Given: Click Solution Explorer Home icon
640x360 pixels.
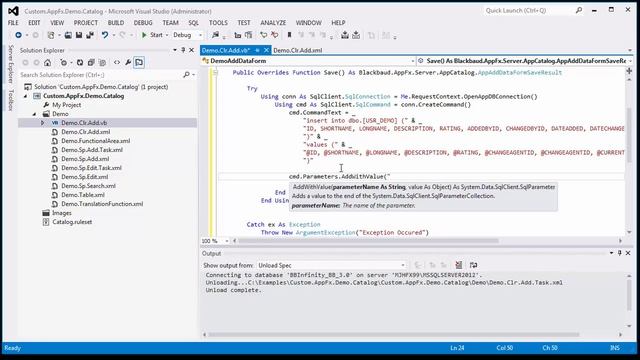Looking at the screenshot, I should click(48, 62).
